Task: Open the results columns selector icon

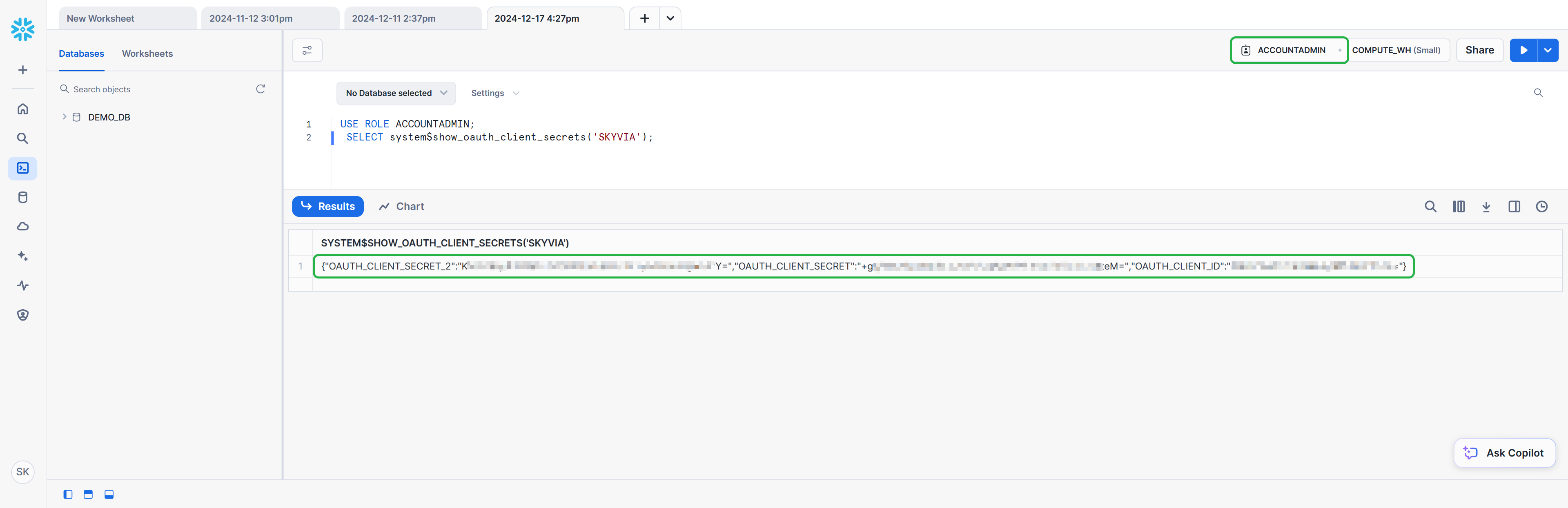Action: pos(1459,206)
